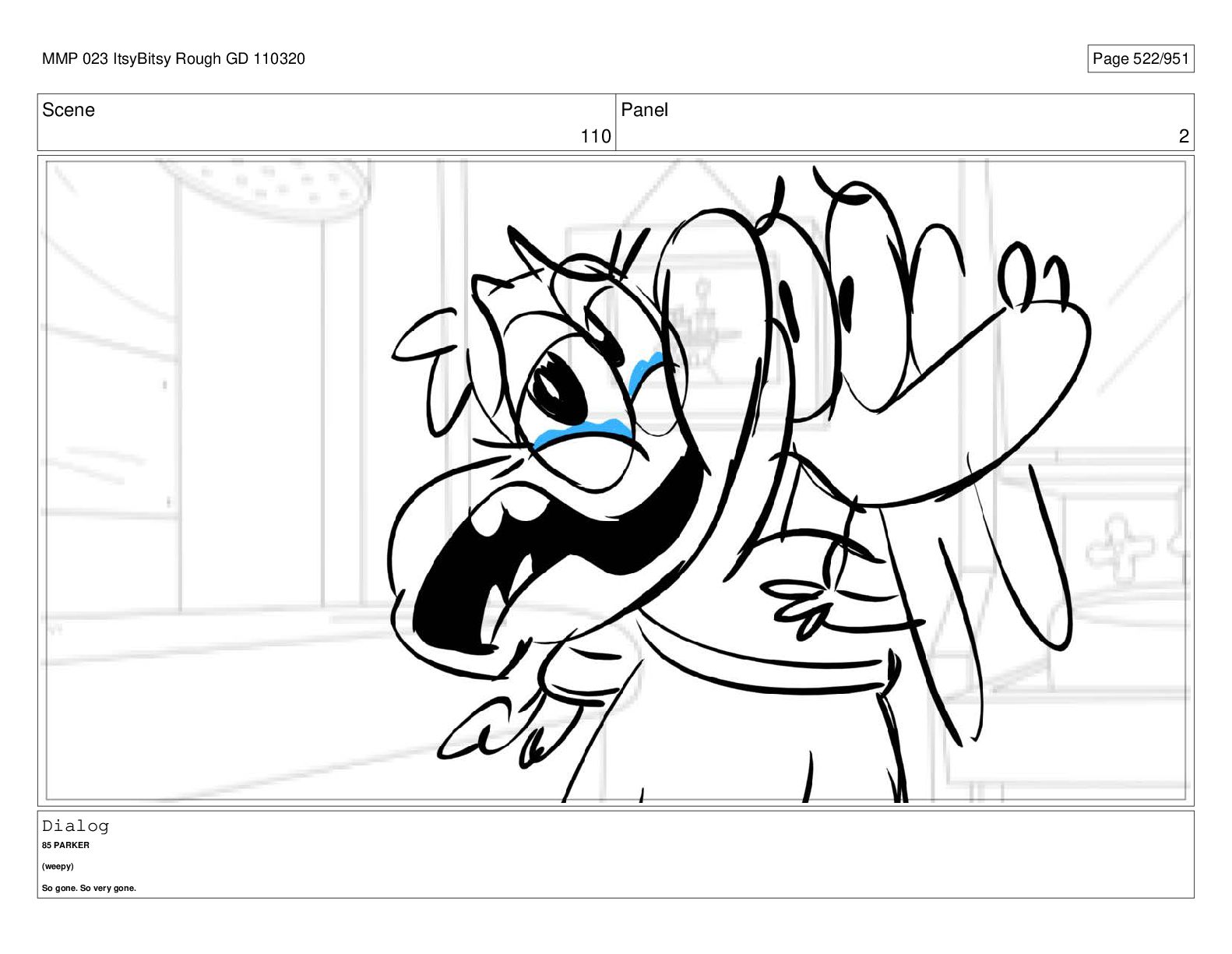Click the dialog line '85 PARKER'

65,845
